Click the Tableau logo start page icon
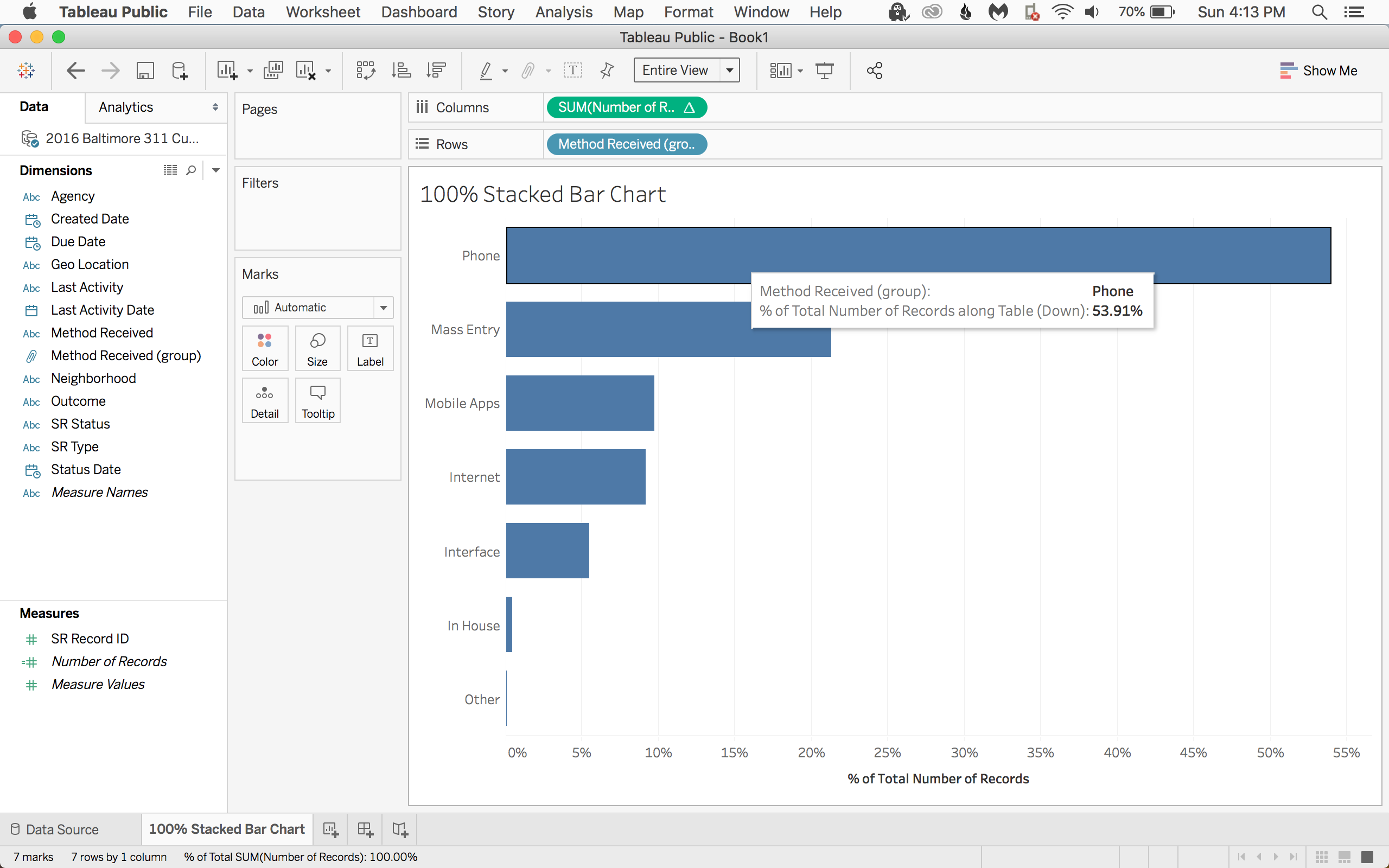1389x868 pixels. pos(27,71)
